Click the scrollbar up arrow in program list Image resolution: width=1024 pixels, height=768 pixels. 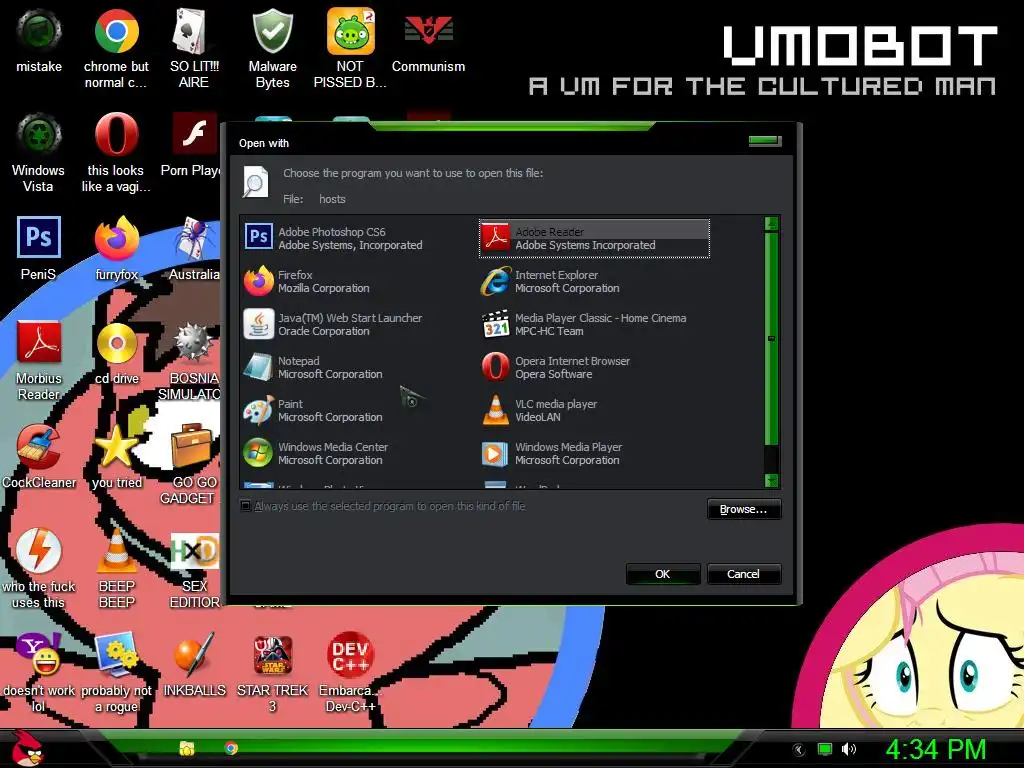(771, 224)
